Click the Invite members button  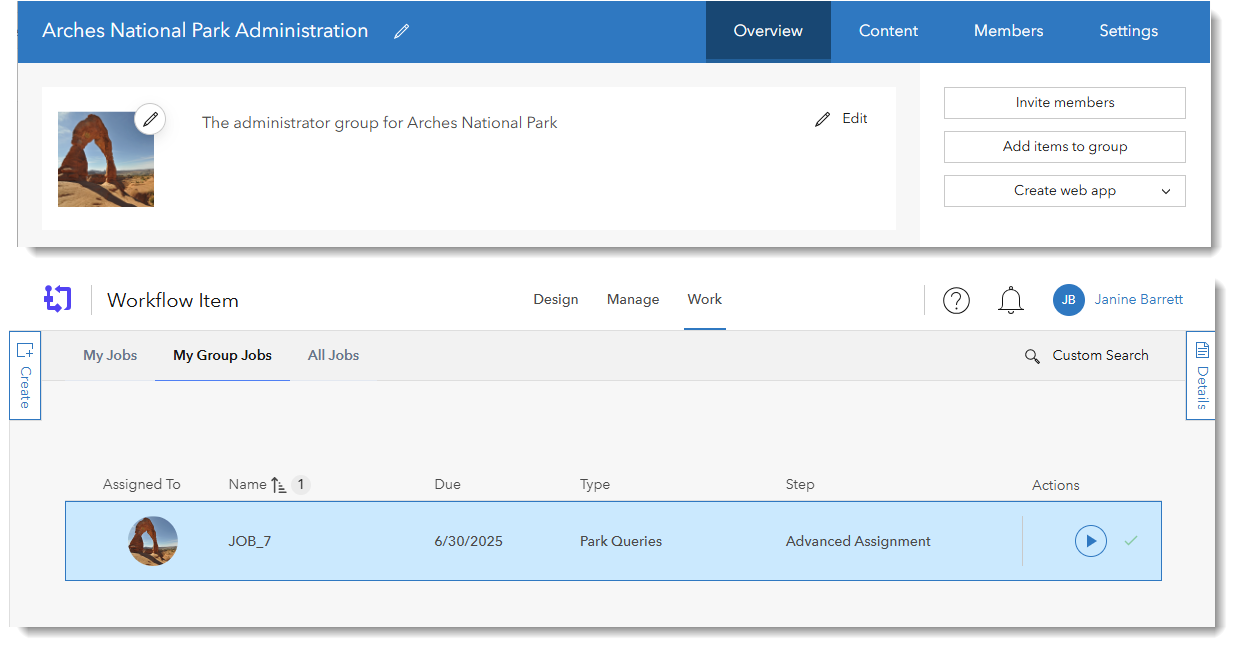click(1064, 103)
